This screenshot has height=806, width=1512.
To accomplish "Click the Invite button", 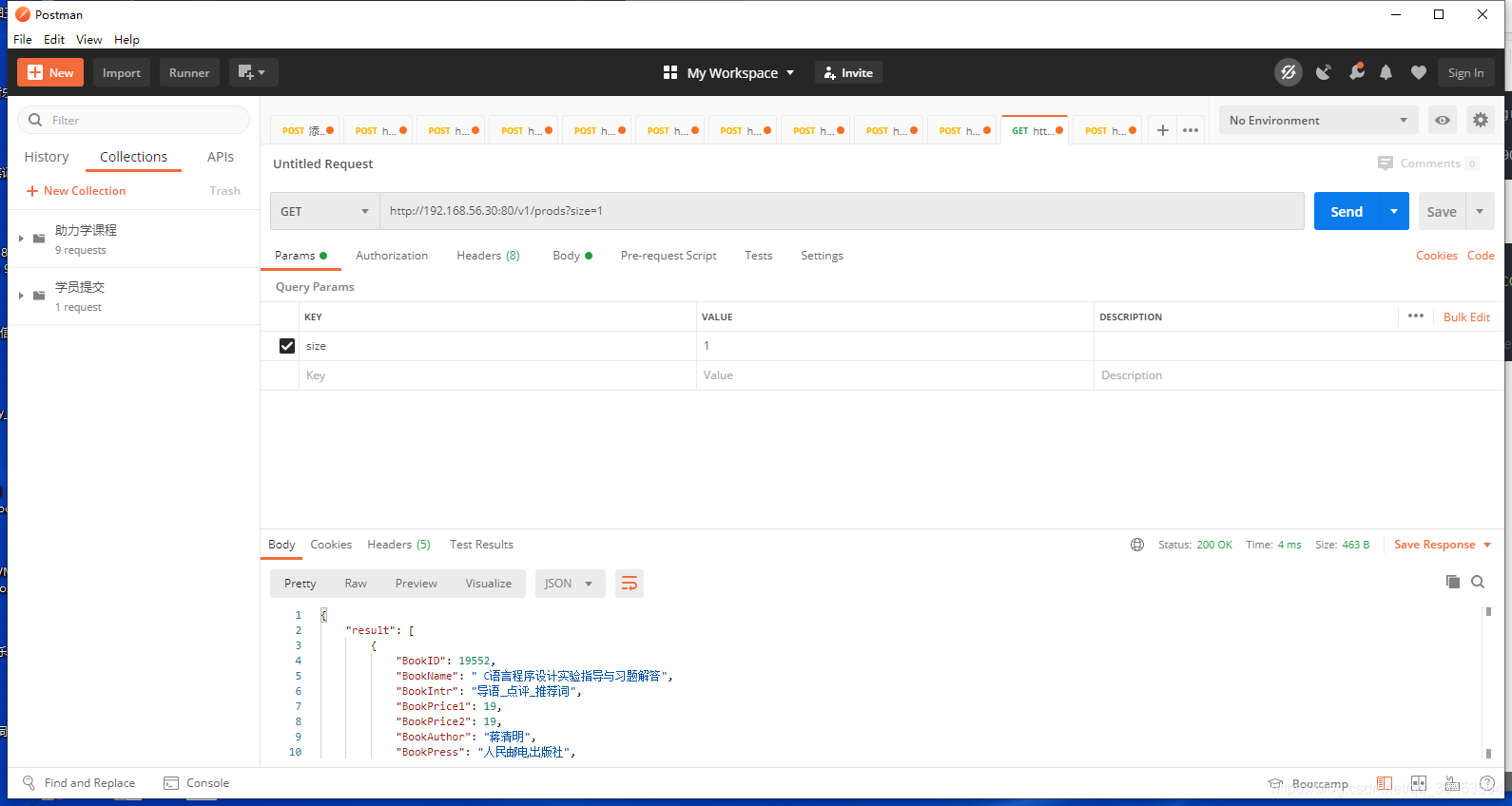I will 848,72.
